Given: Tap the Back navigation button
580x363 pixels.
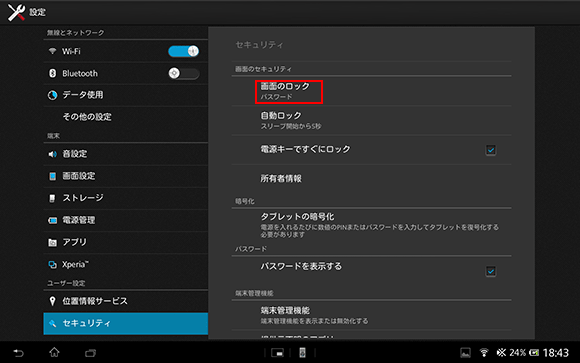Looking at the screenshot, I should [18, 353].
